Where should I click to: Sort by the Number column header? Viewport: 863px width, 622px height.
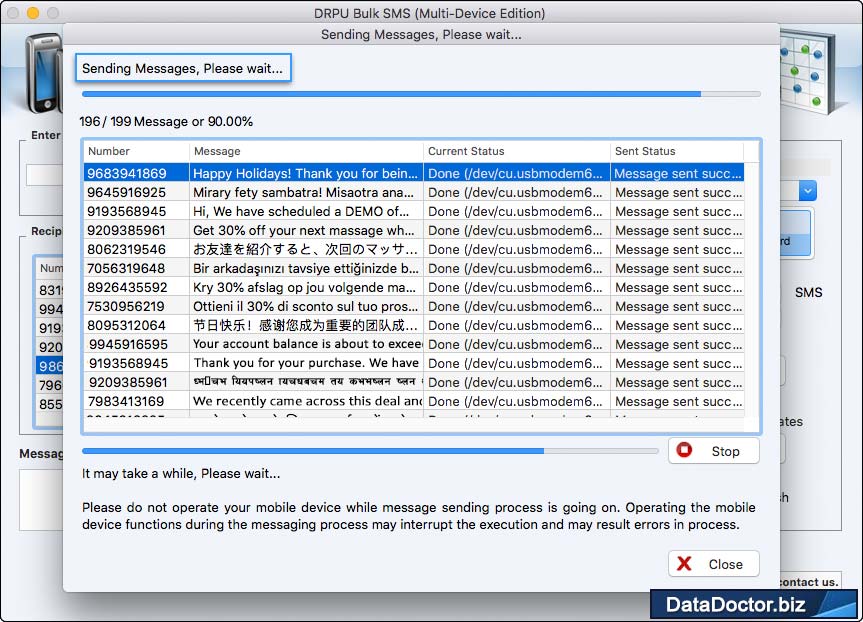136,151
